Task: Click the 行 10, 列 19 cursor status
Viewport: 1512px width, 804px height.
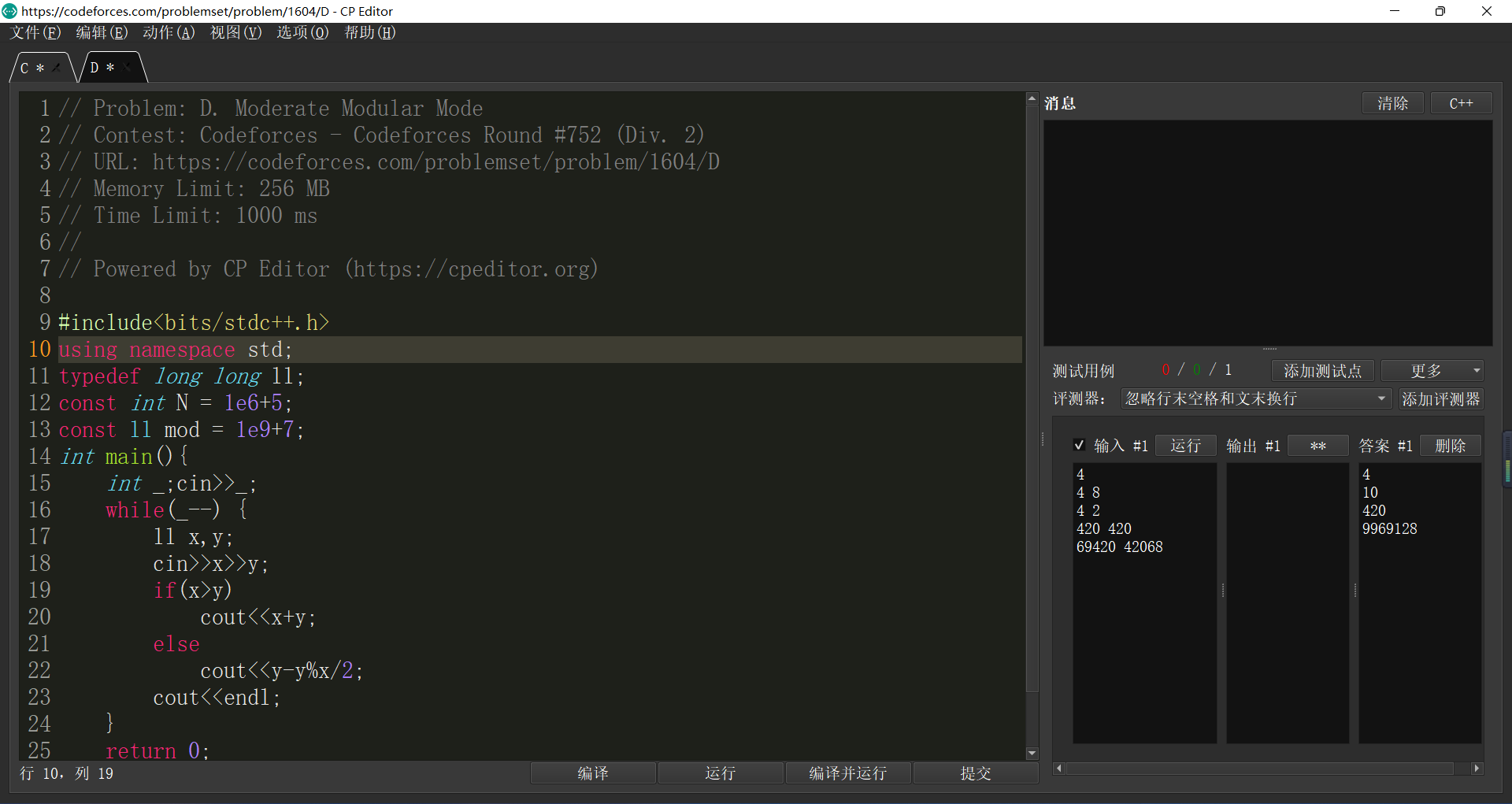Action: coord(67,773)
